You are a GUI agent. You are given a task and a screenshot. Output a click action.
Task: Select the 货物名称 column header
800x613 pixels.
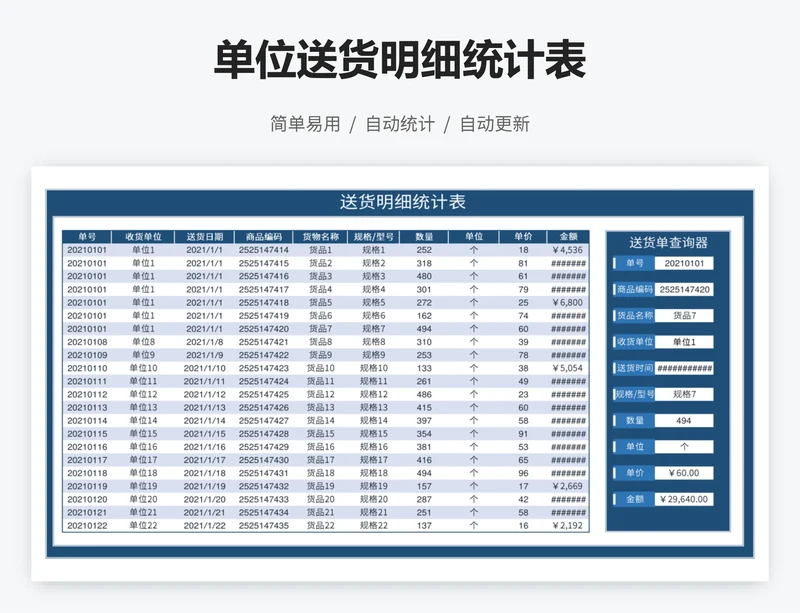coord(320,237)
